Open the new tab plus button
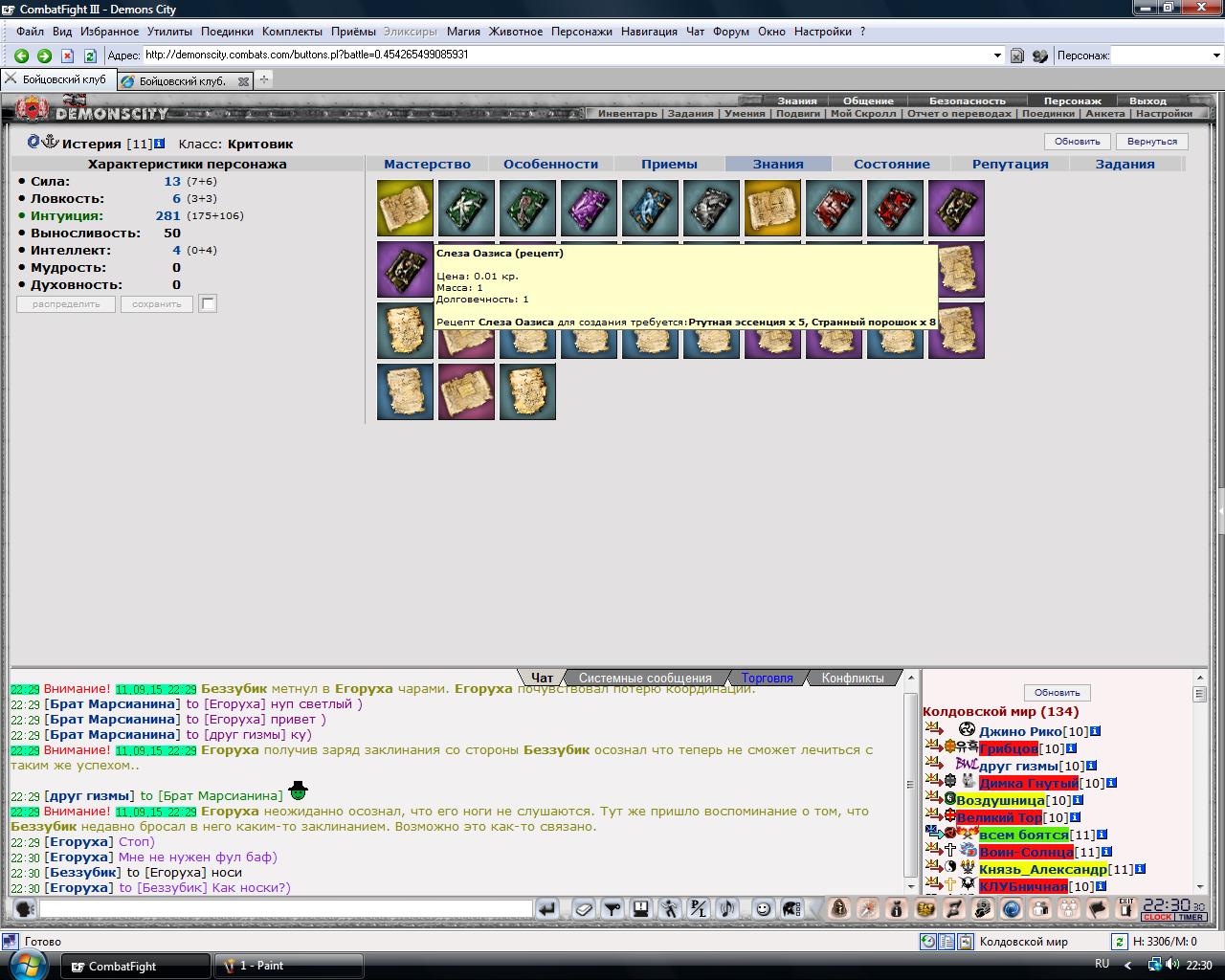 point(264,79)
